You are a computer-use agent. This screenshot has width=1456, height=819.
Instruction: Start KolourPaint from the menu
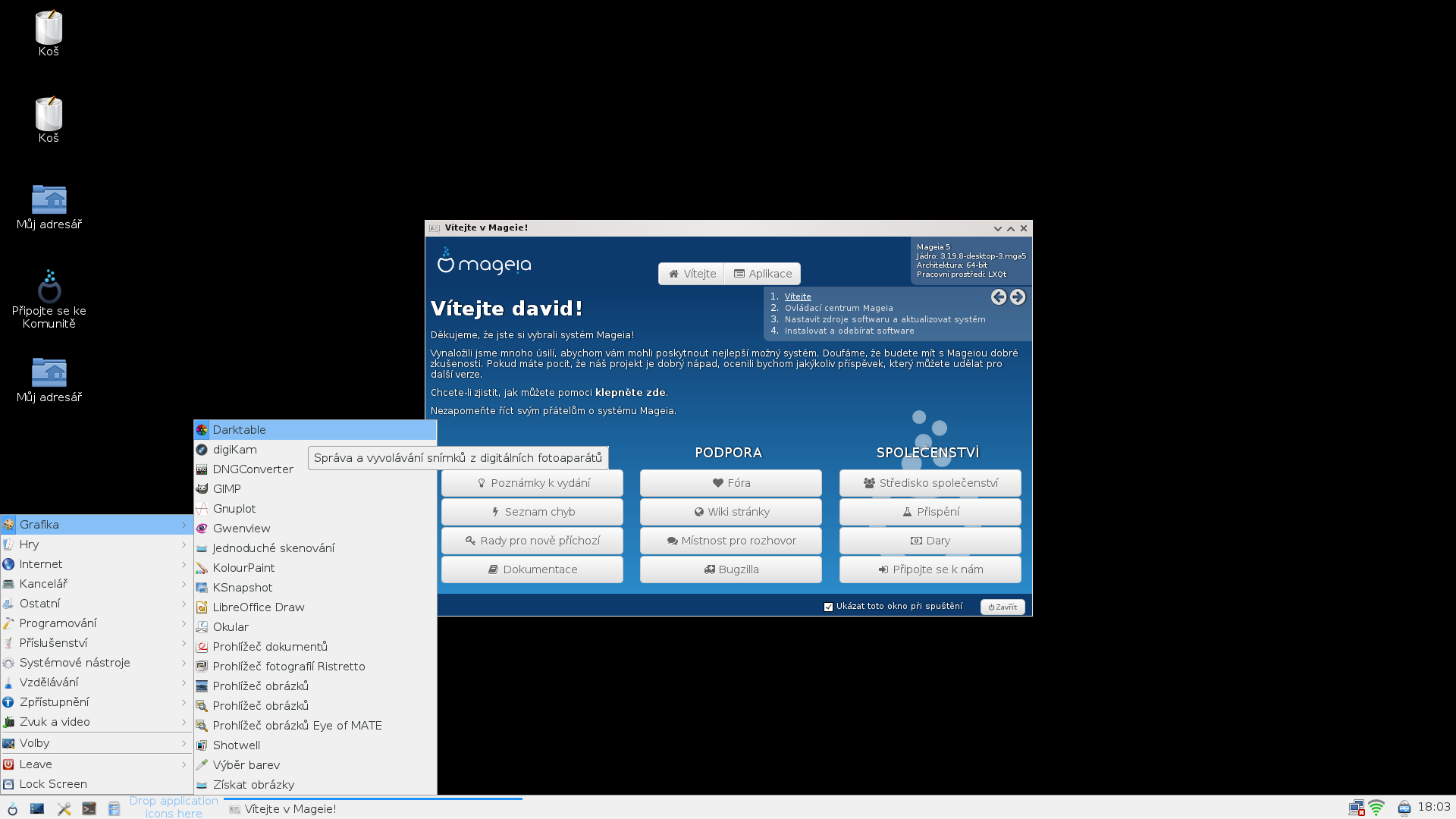pyautogui.click(x=315, y=568)
